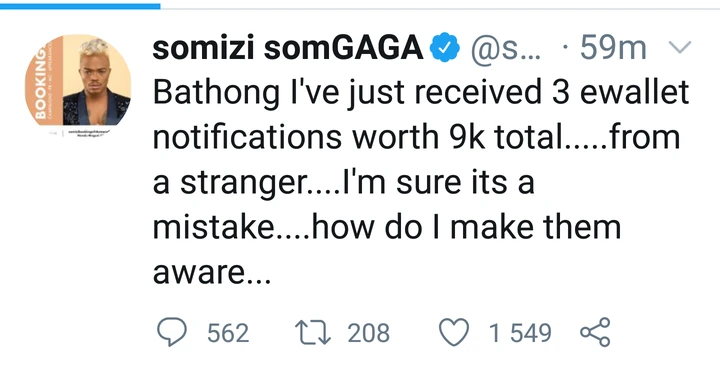
Task: Retweet using the retweet arrows icon
Action: click(313, 332)
